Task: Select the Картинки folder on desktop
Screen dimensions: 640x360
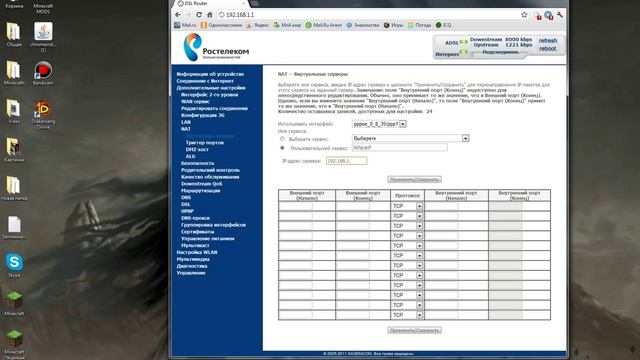Action: [14, 150]
